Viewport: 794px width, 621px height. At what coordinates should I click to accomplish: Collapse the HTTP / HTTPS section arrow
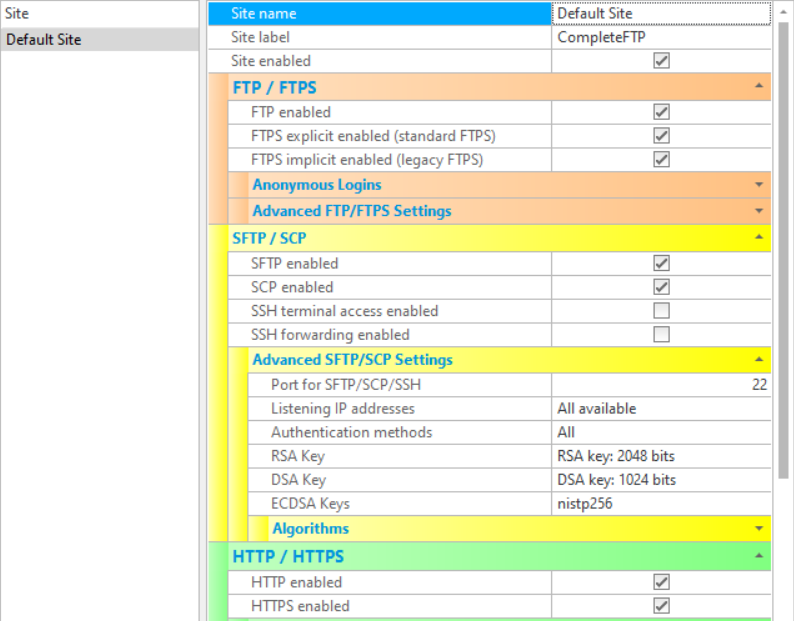(759, 556)
